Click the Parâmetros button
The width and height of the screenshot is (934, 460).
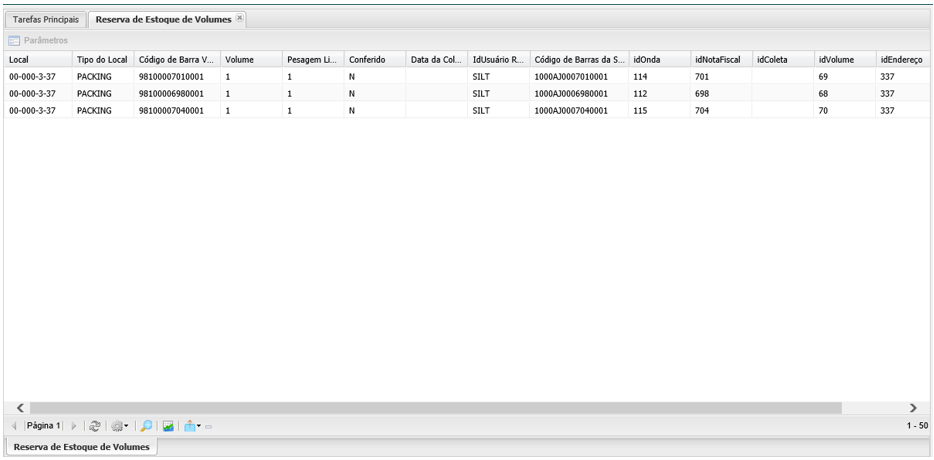pyautogui.click(x=38, y=41)
